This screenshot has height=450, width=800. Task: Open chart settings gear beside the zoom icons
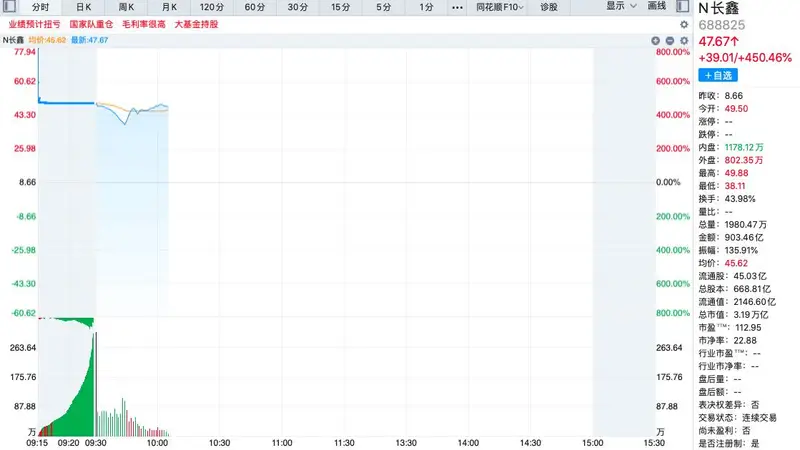pyautogui.click(x=684, y=40)
